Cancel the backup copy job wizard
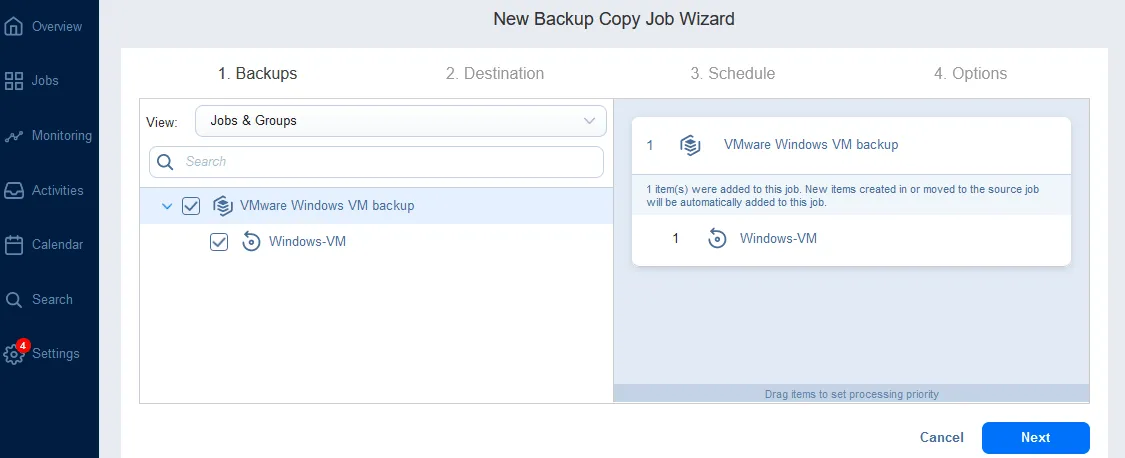Image resolution: width=1125 pixels, height=458 pixels. tap(941, 438)
